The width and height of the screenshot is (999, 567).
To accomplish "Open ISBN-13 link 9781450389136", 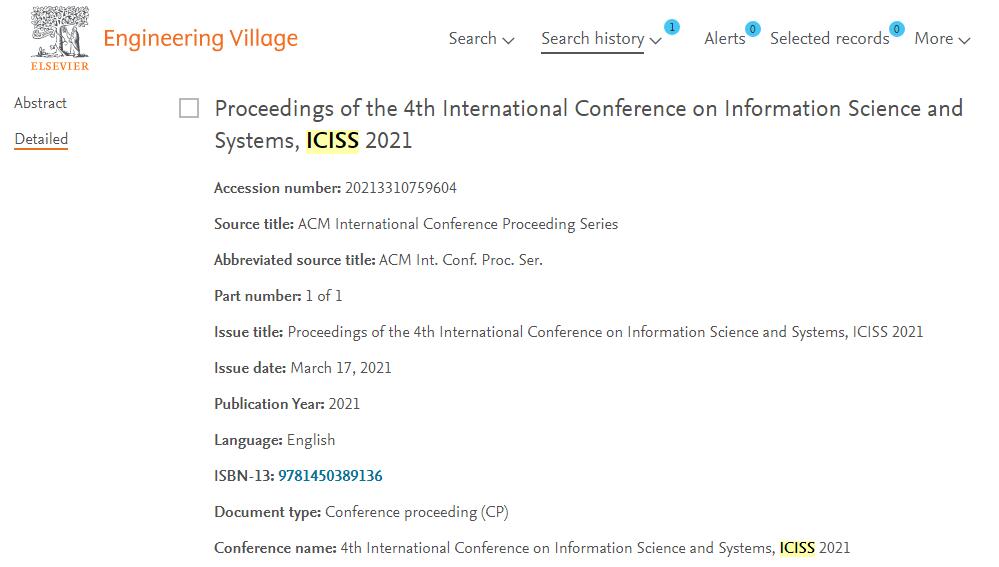I will 330,476.
